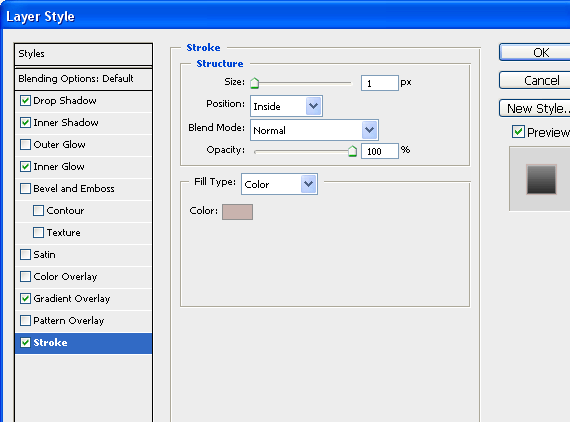Expand the Blend Mode dropdown set to Normal
Screen dimensions: 570x422
pos(314,130)
